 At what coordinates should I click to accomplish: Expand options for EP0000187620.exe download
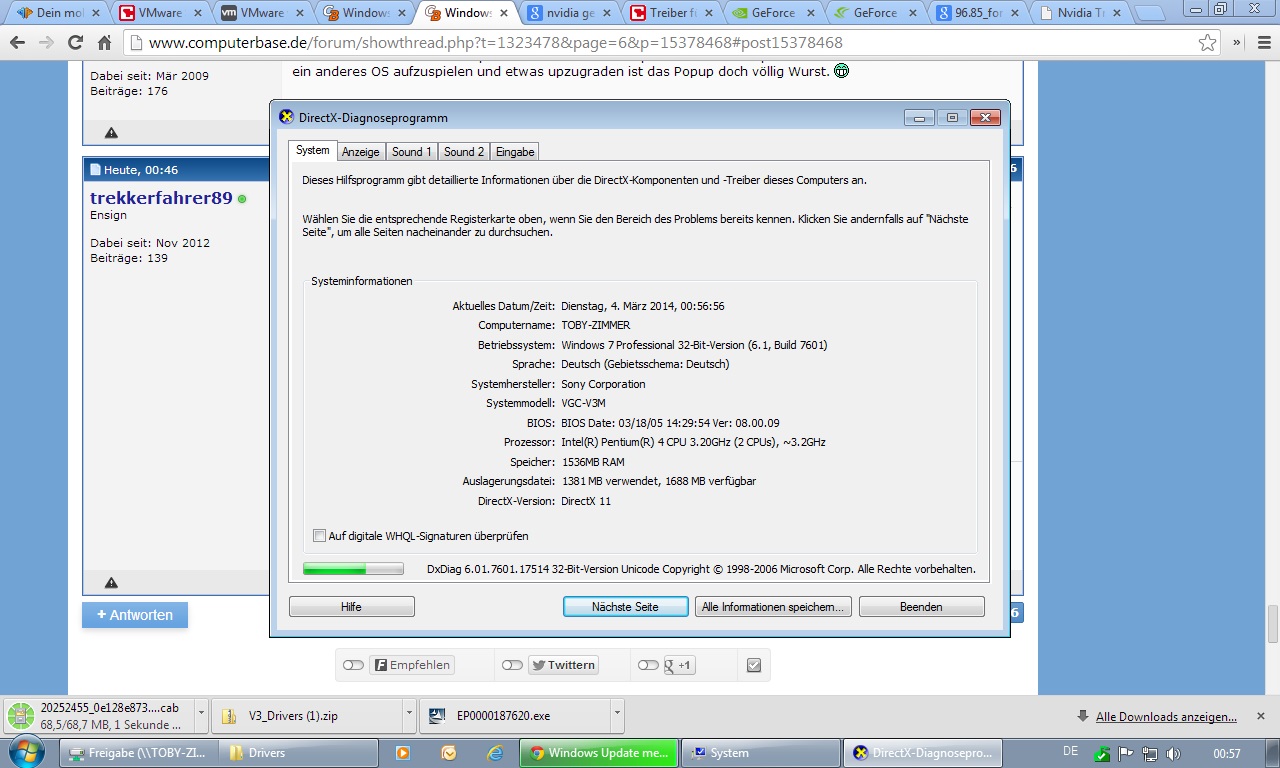(617, 716)
